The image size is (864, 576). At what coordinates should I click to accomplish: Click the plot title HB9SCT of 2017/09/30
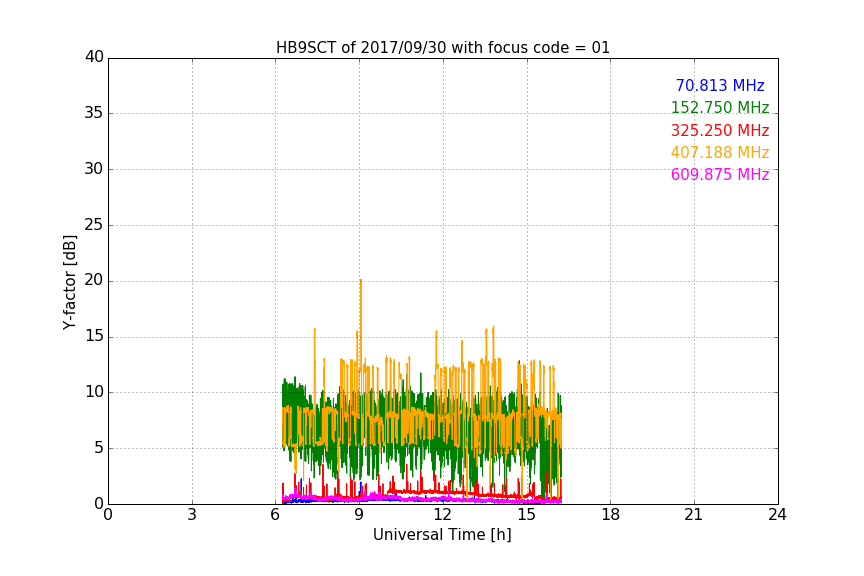(x=442, y=48)
